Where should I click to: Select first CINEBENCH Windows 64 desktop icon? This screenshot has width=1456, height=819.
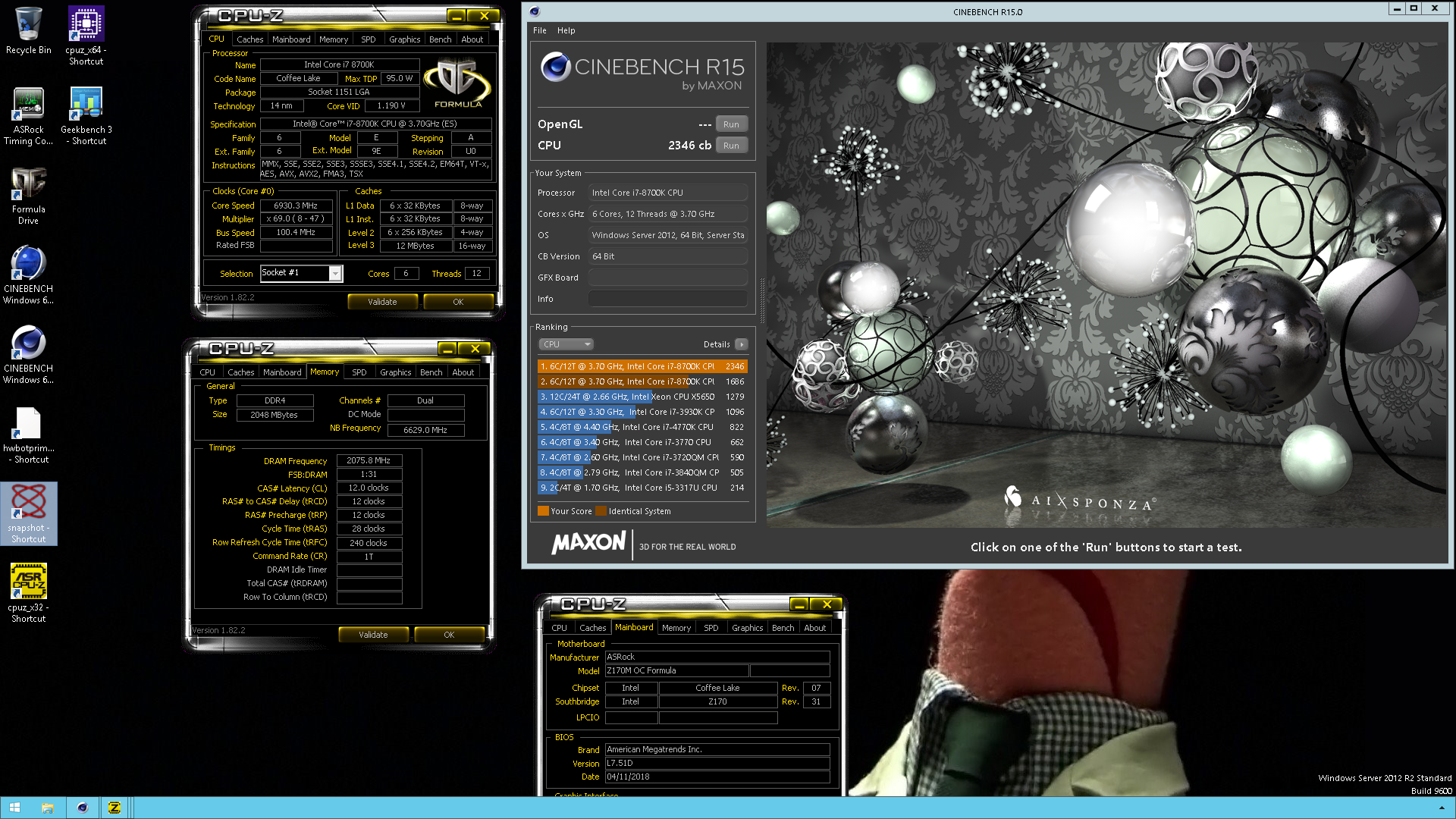tap(28, 275)
